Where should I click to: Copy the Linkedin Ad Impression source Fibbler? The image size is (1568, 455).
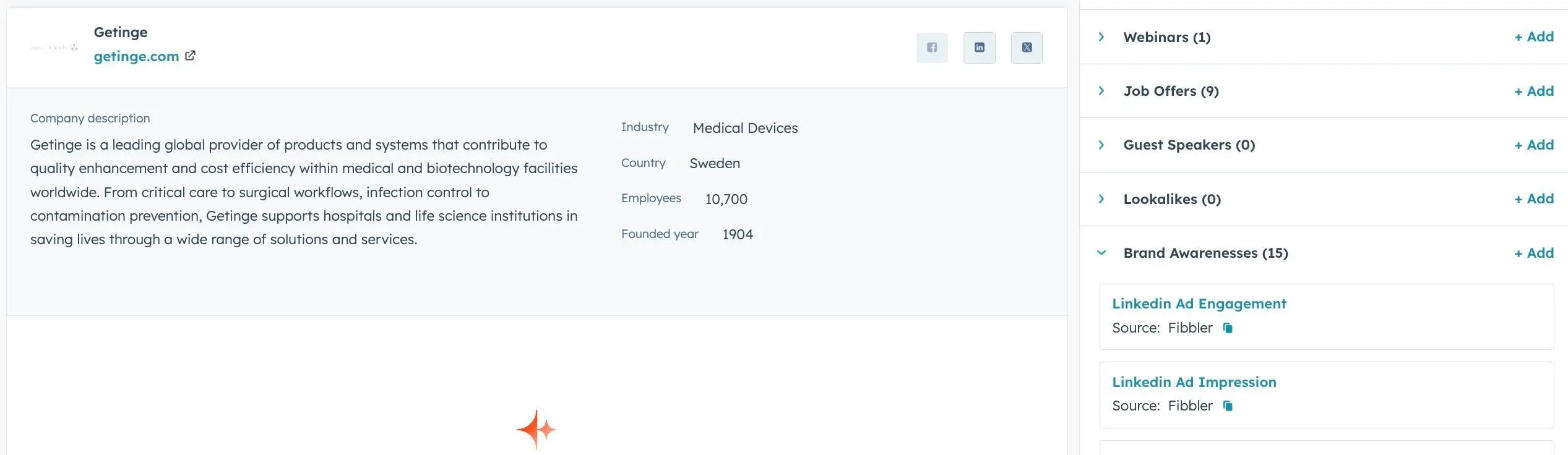coord(1228,406)
